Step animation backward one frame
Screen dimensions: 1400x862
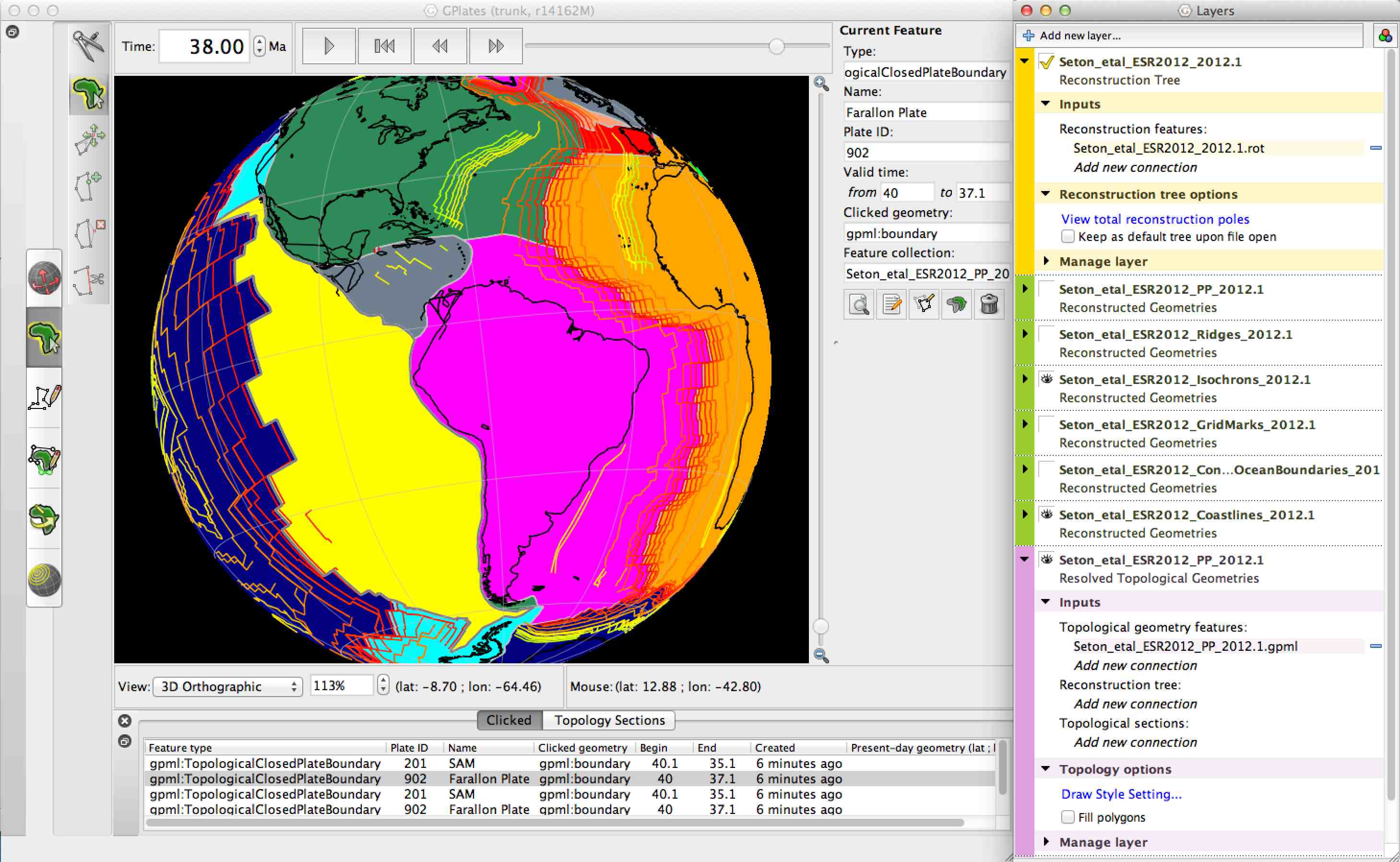(440, 46)
